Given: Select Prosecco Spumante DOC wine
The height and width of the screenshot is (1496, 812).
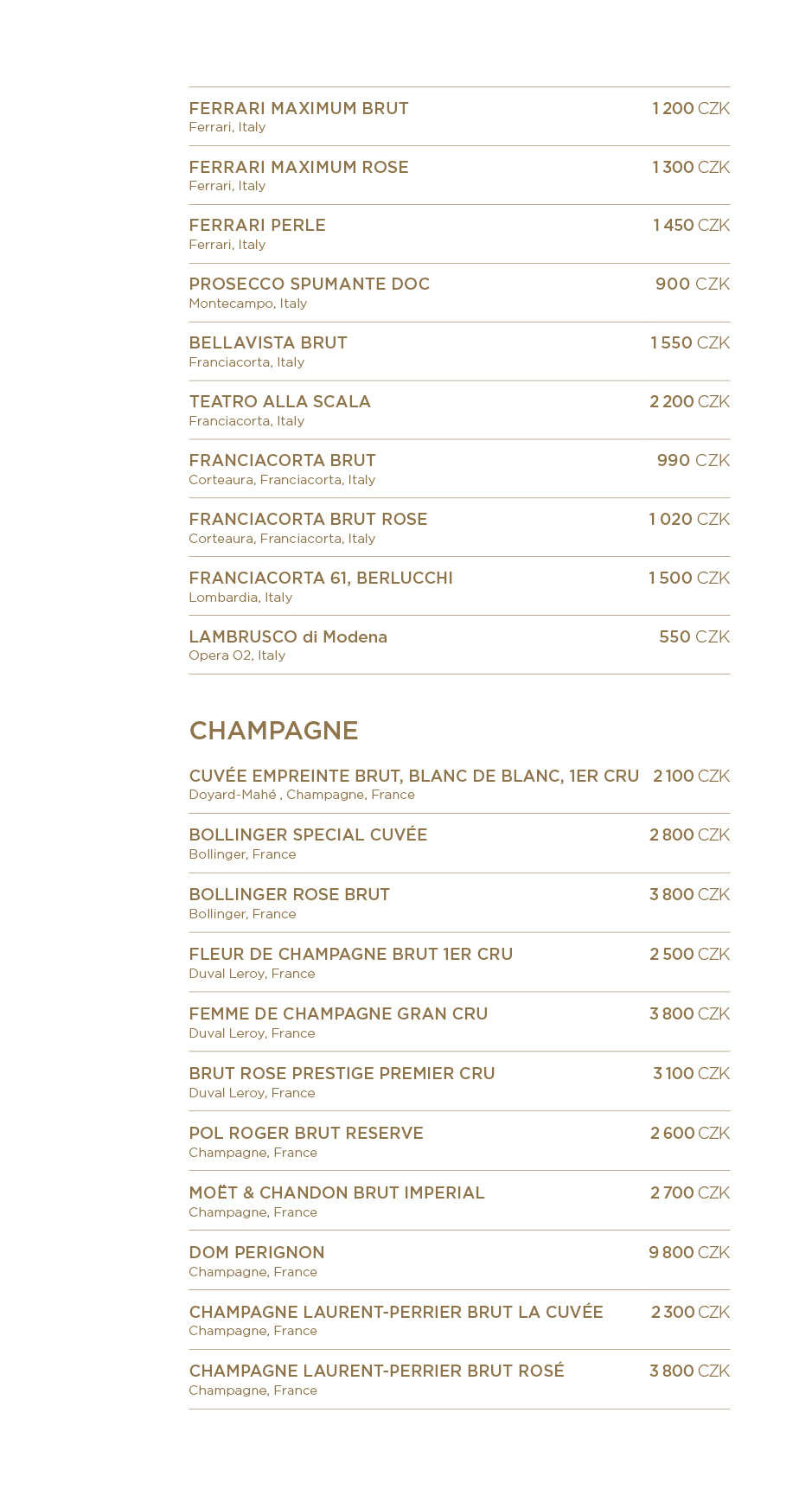Looking at the screenshot, I should tap(459, 293).
